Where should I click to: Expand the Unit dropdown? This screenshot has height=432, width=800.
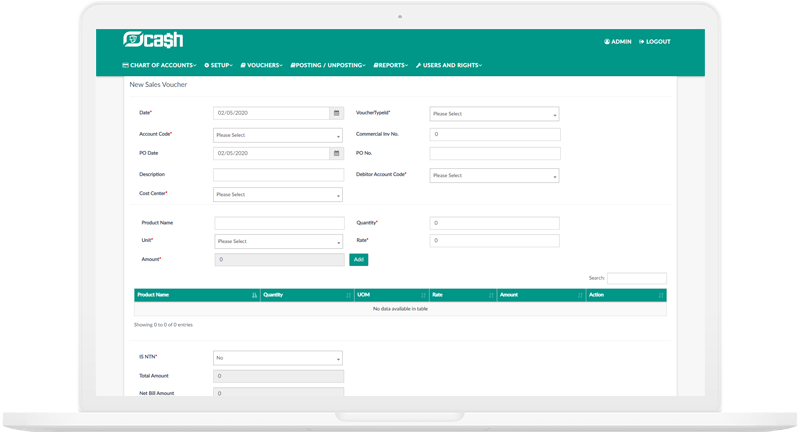click(x=279, y=241)
